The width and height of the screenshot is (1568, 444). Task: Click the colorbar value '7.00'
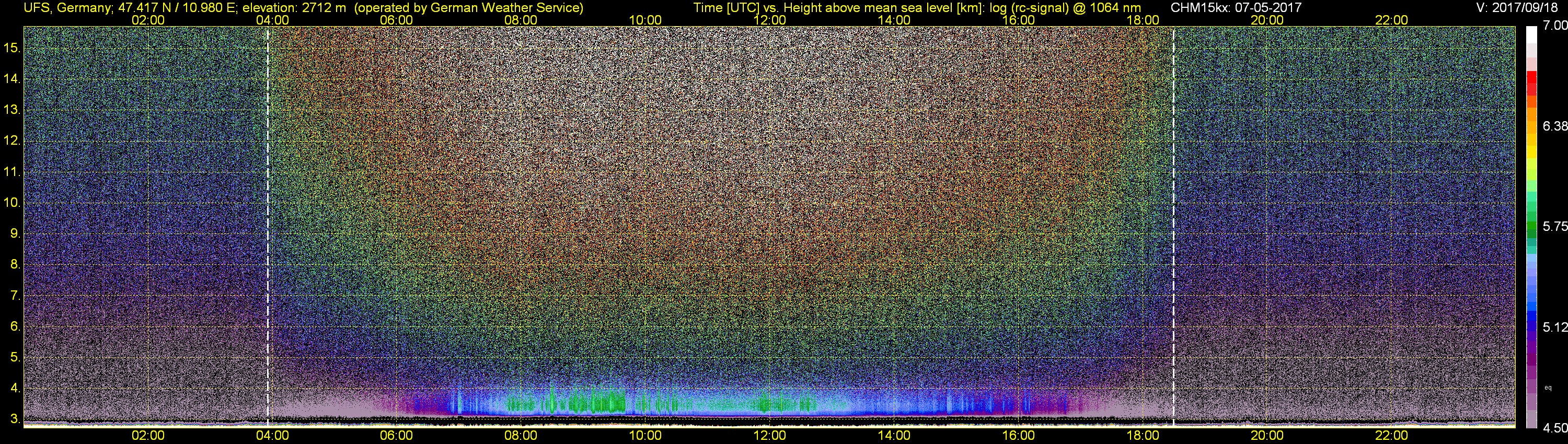pyautogui.click(x=1555, y=25)
